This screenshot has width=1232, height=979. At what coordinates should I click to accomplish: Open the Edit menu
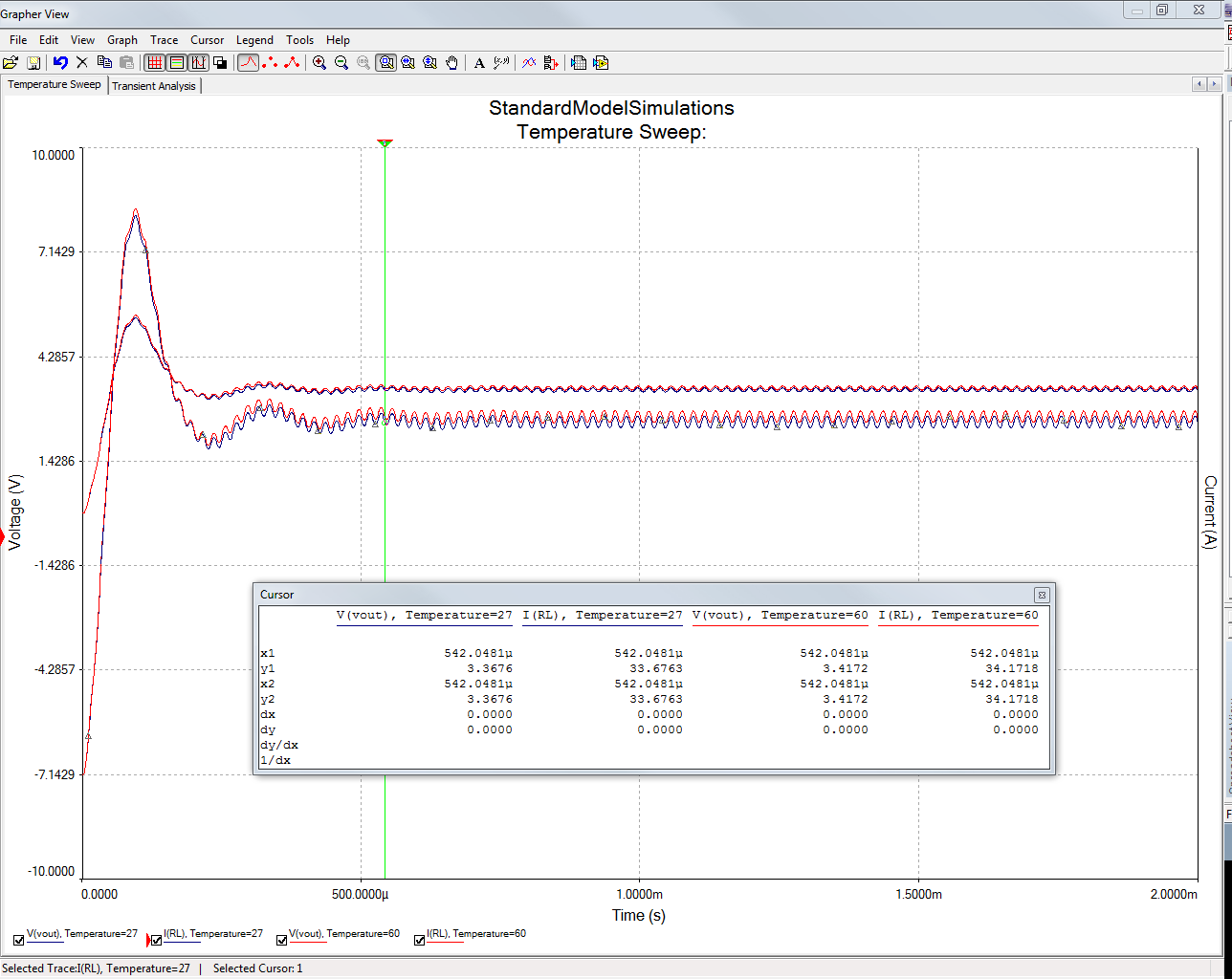[49, 40]
